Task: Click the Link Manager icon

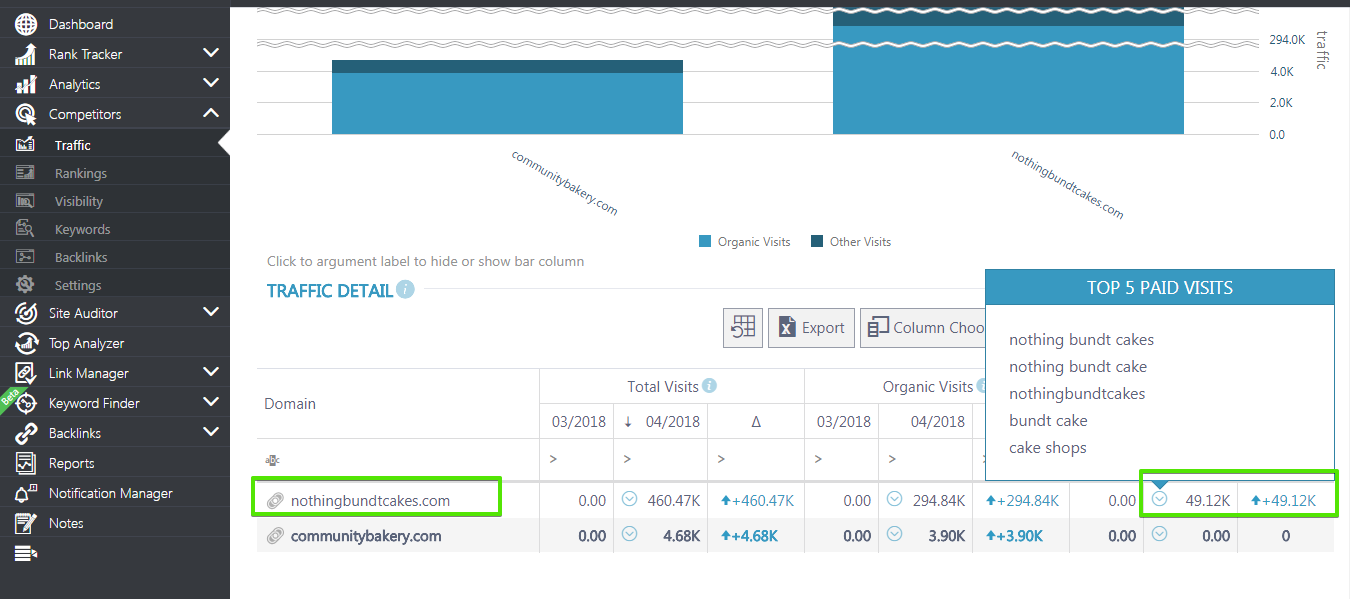Action: tap(26, 373)
